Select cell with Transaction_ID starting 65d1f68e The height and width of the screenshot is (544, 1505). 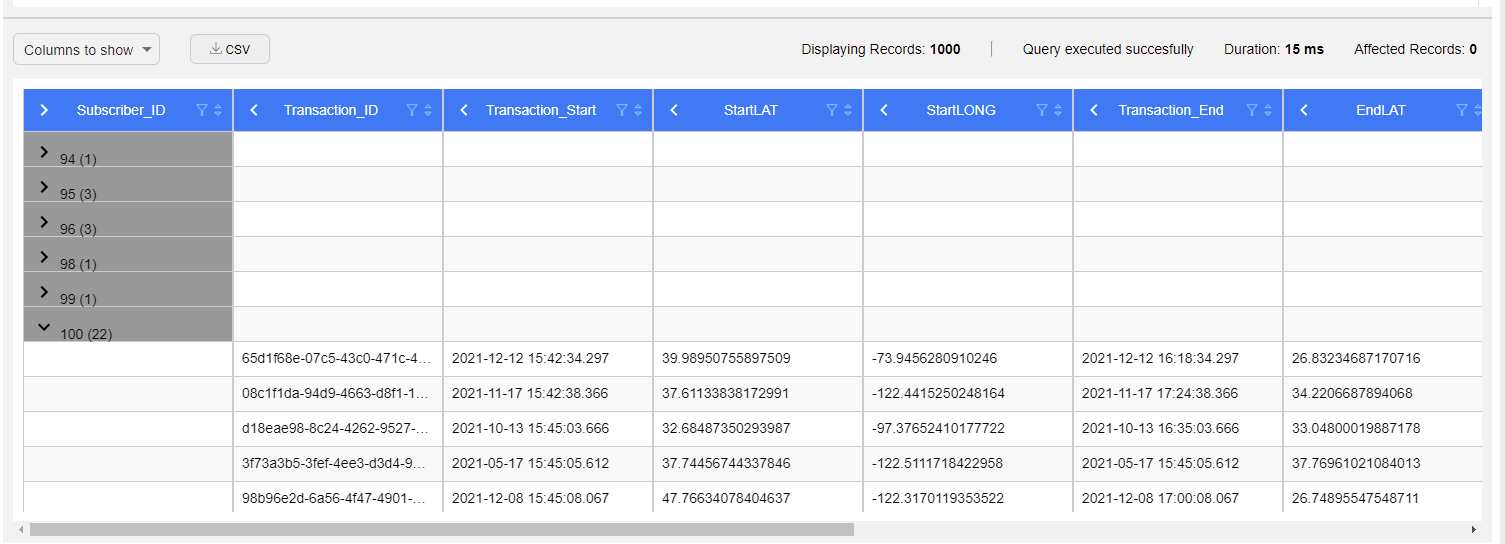click(337, 358)
